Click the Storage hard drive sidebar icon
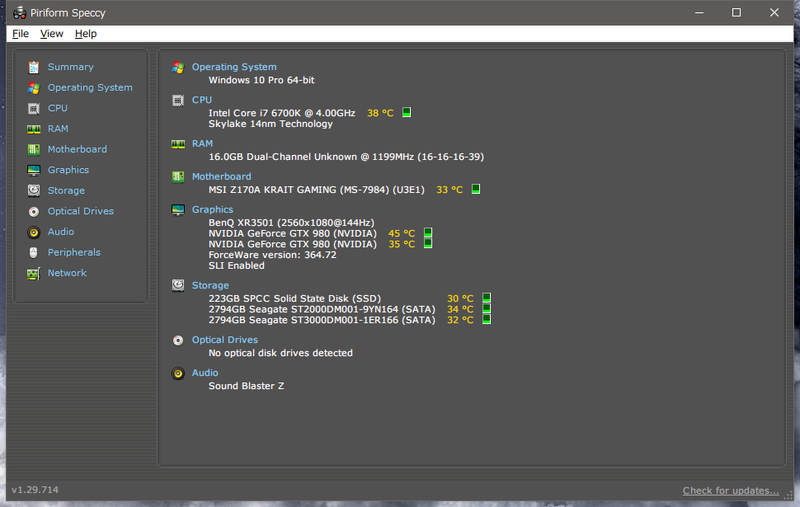The height and width of the screenshot is (507, 800). 34,191
